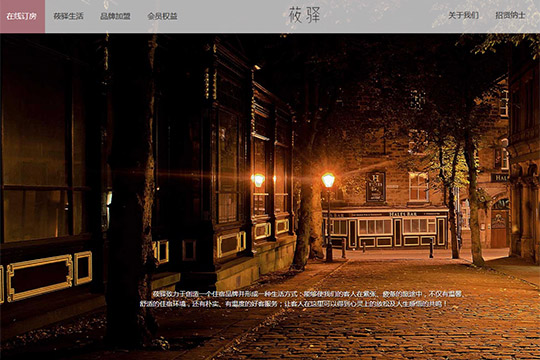Click the 莜驿 logo in the header
540x360 pixels.
pos(304,15)
